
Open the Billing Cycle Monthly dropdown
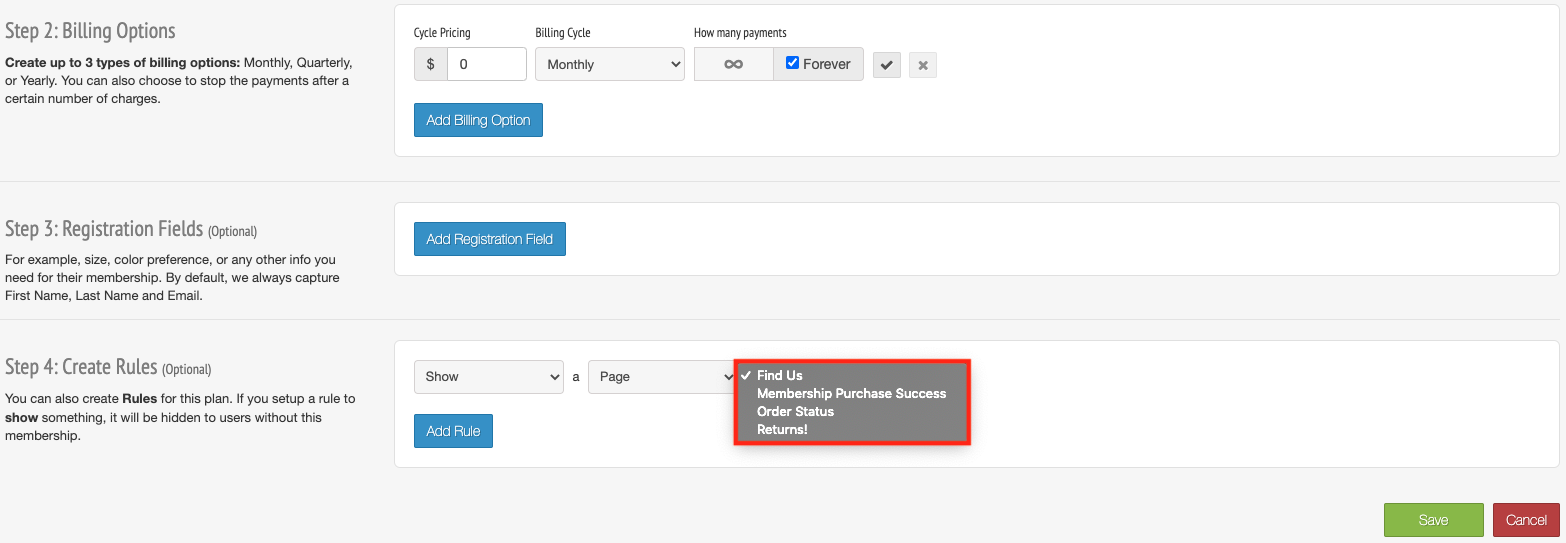pos(610,64)
